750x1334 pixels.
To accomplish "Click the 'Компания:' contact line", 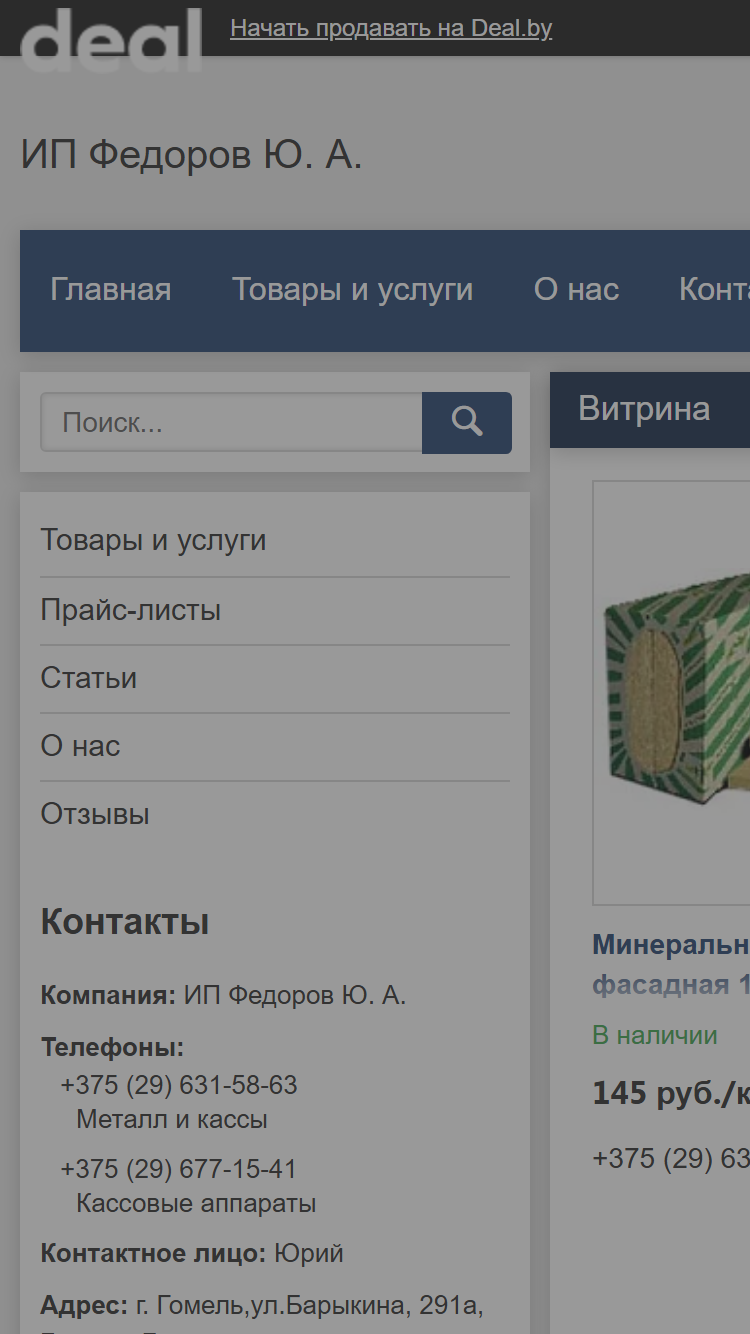I will click(x=223, y=995).
